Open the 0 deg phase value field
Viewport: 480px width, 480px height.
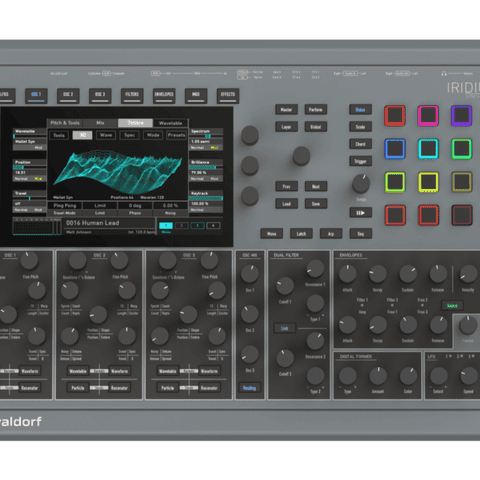pyautogui.click(x=135, y=205)
